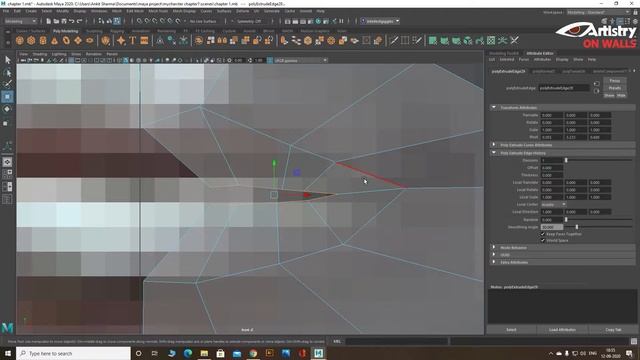Click the Select button at panel bottom
Image resolution: width=640 pixels, height=360 pixels.
(x=511, y=330)
